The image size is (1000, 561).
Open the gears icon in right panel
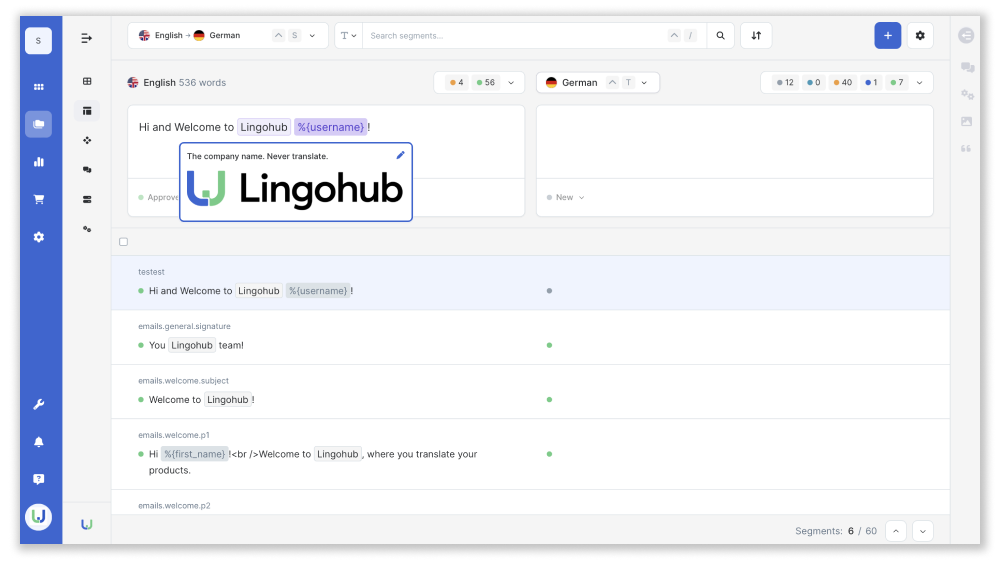(x=967, y=94)
